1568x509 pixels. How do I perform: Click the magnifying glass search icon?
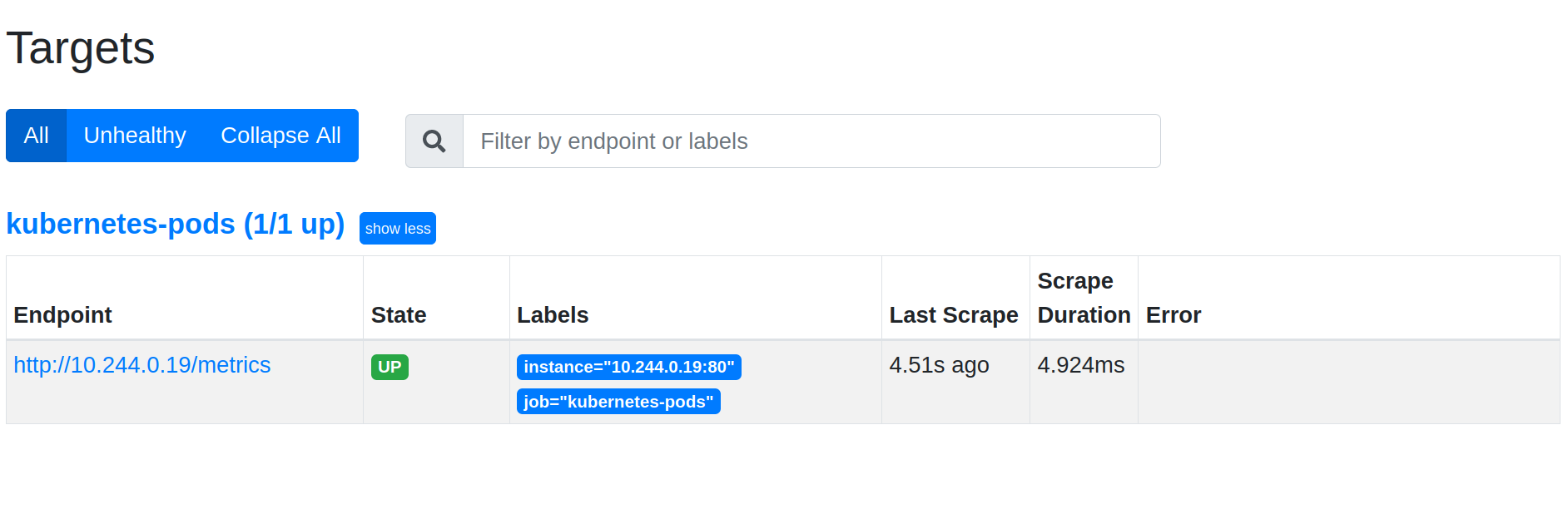click(x=433, y=141)
